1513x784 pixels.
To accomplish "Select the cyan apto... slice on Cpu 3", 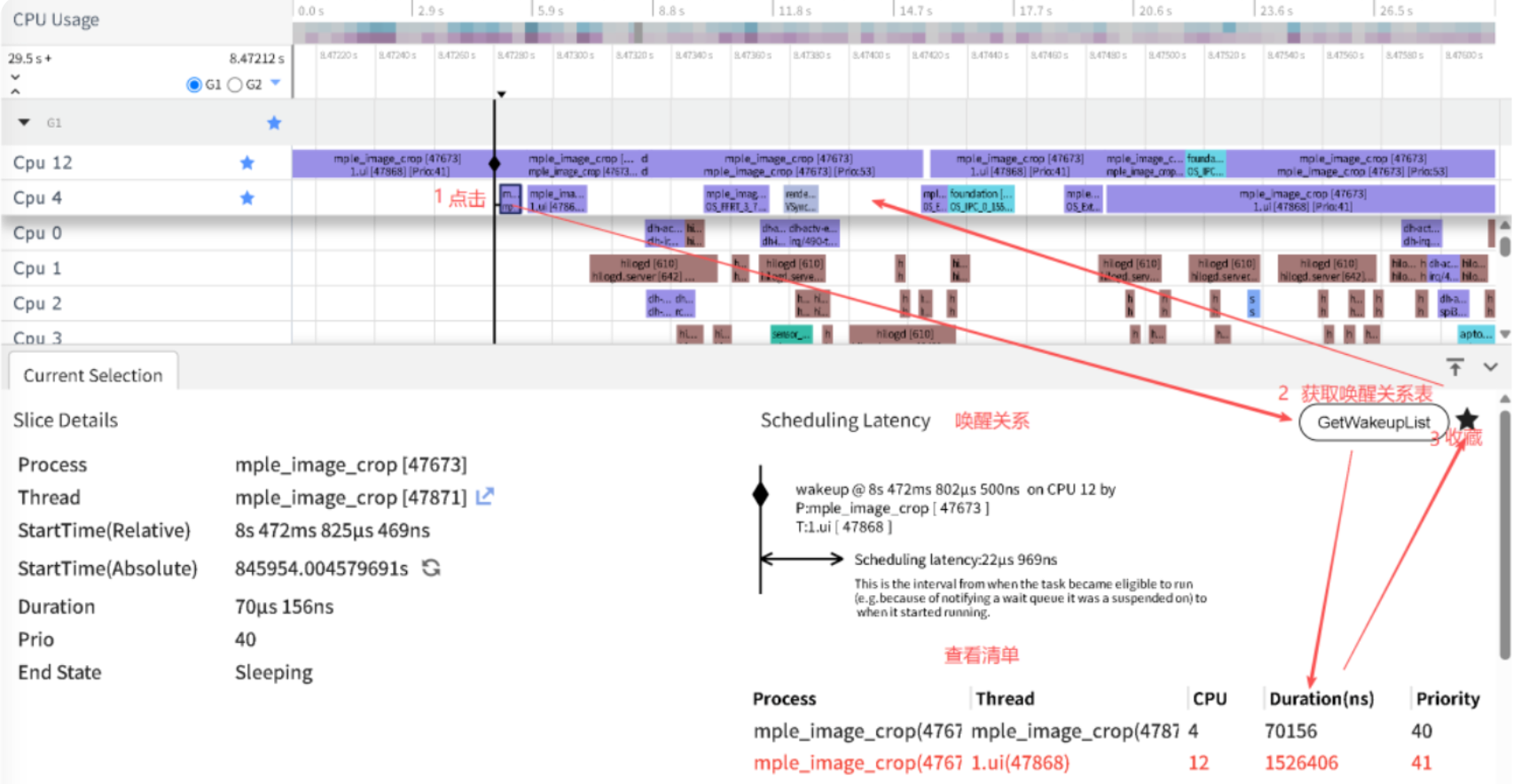I will point(1476,334).
